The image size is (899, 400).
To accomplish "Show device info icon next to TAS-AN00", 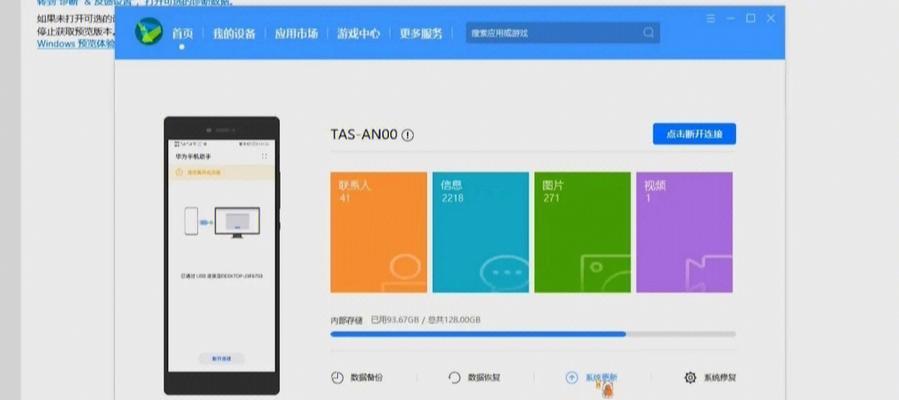I will (x=408, y=135).
